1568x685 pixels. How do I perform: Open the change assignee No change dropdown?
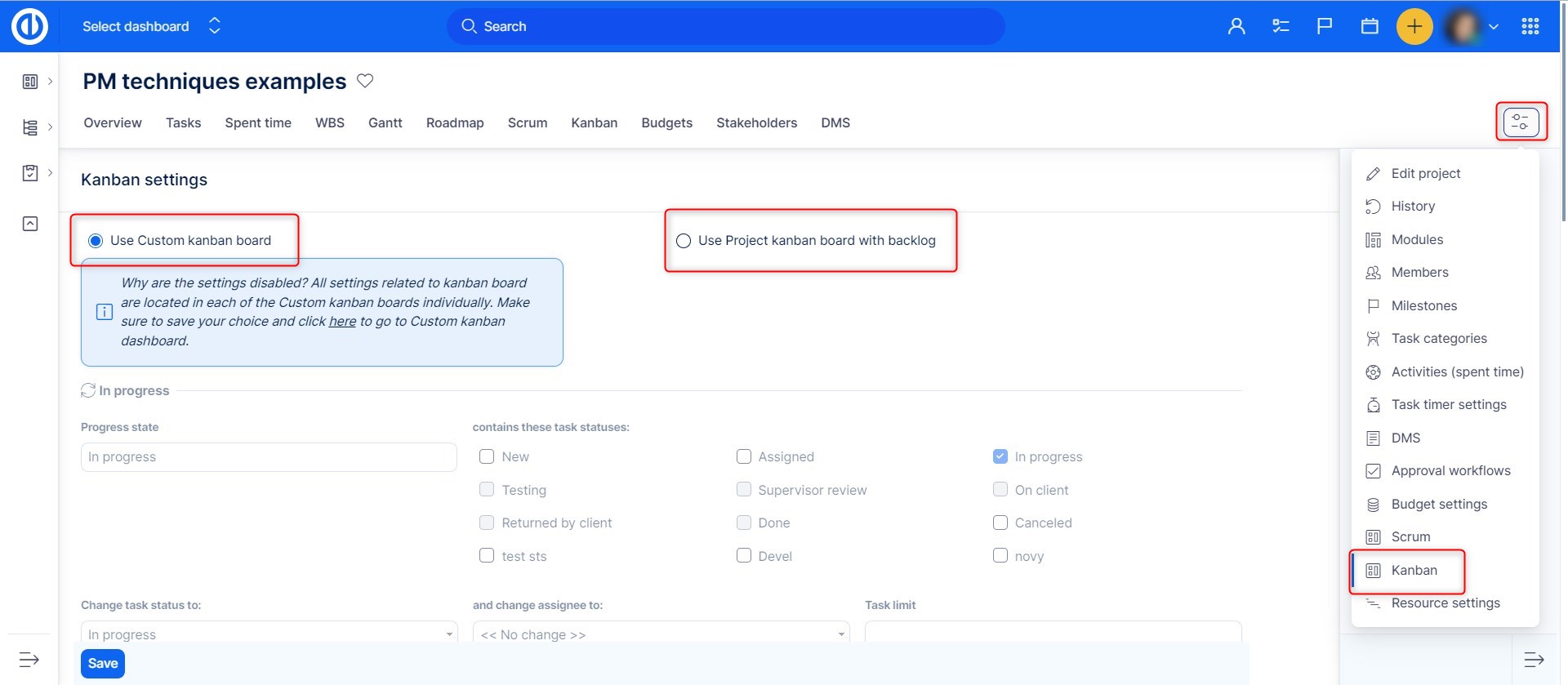[x=660, y=634]
